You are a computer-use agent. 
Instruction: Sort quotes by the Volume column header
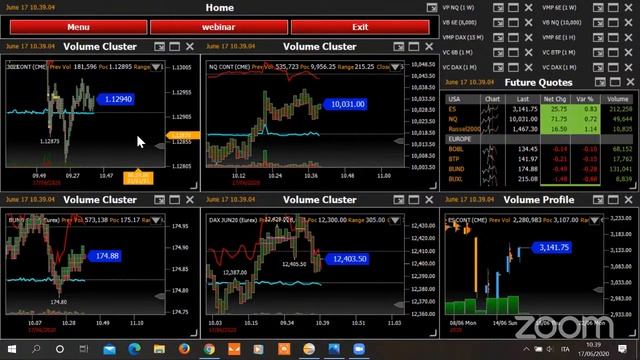click(617, 99)
